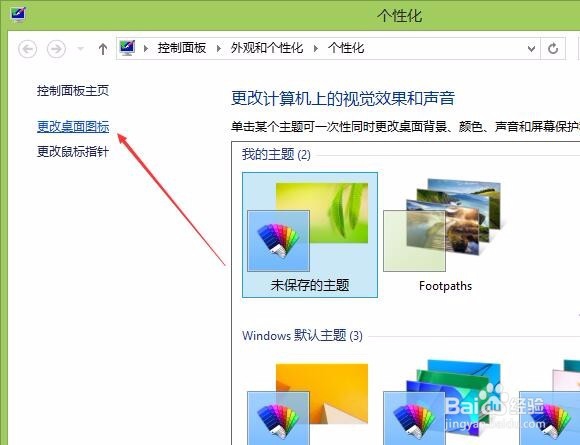Viewport: 580px width, 445px height.
Task: Expand the chevron after 控制面板
Action: pyautogui.click(x=219, y=48)
